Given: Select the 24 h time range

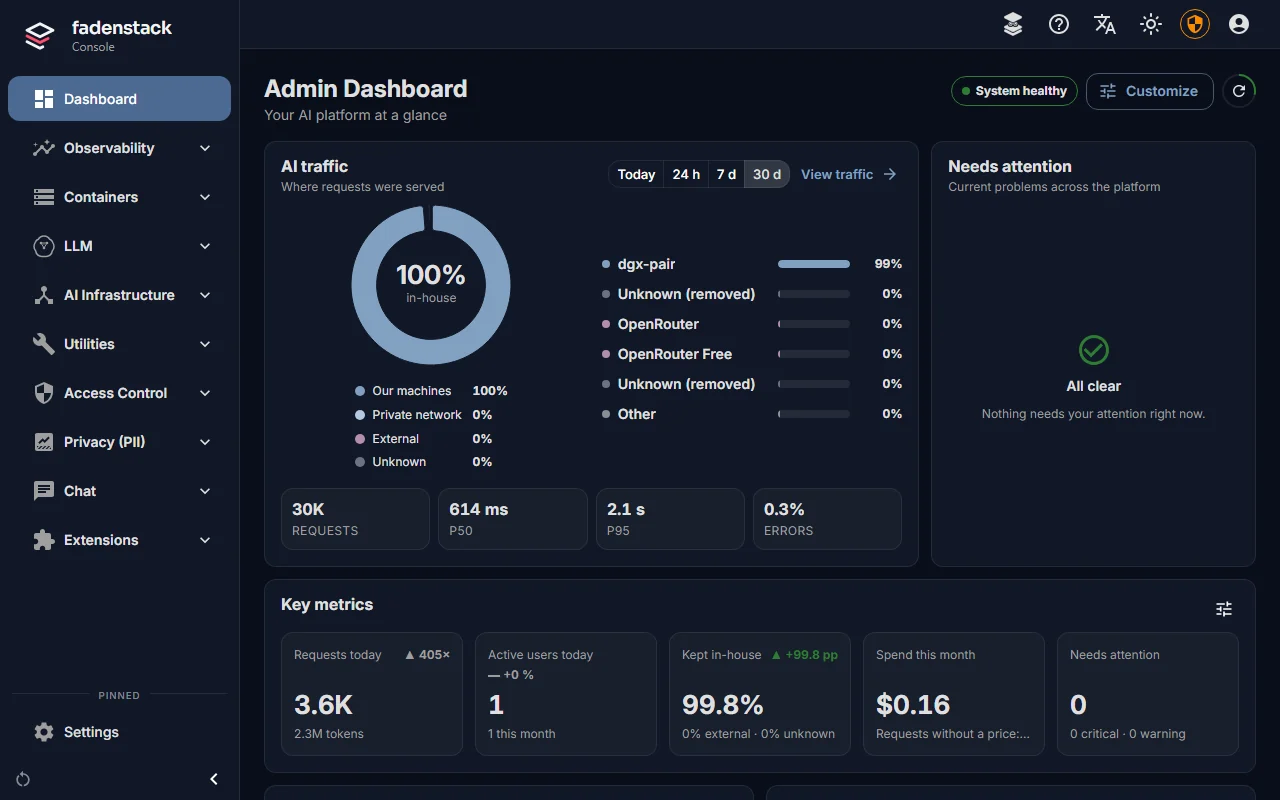Looking at the screenshot, I should (686, 174).
